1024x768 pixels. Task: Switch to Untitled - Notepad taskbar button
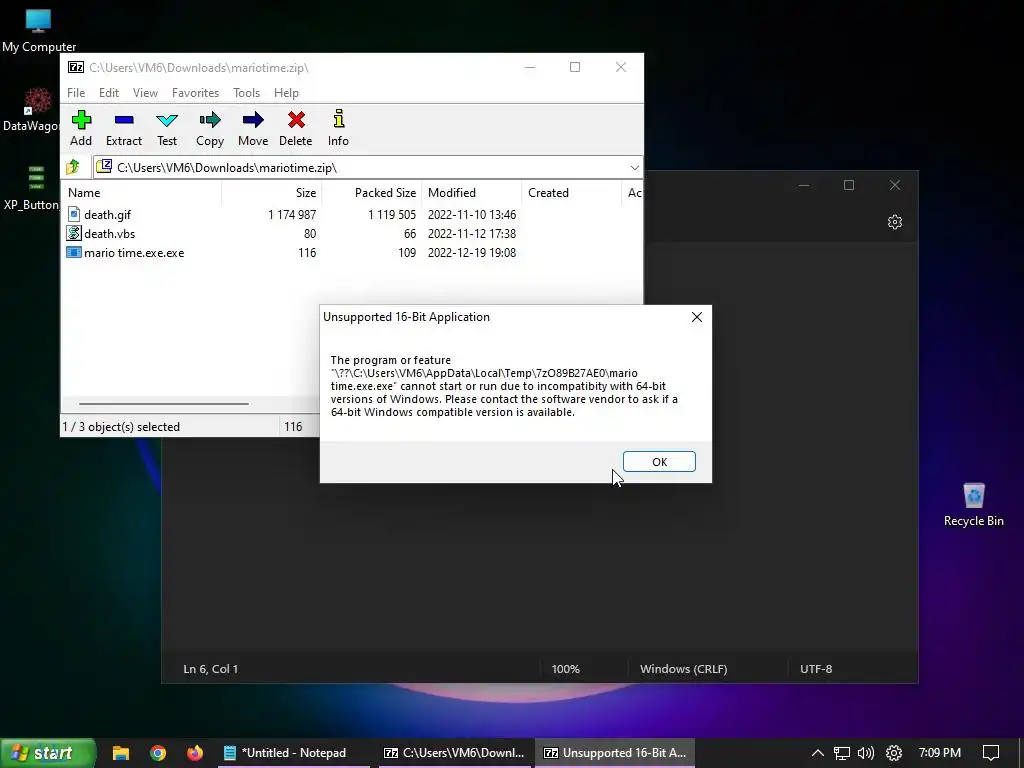(x=293, y=753)
